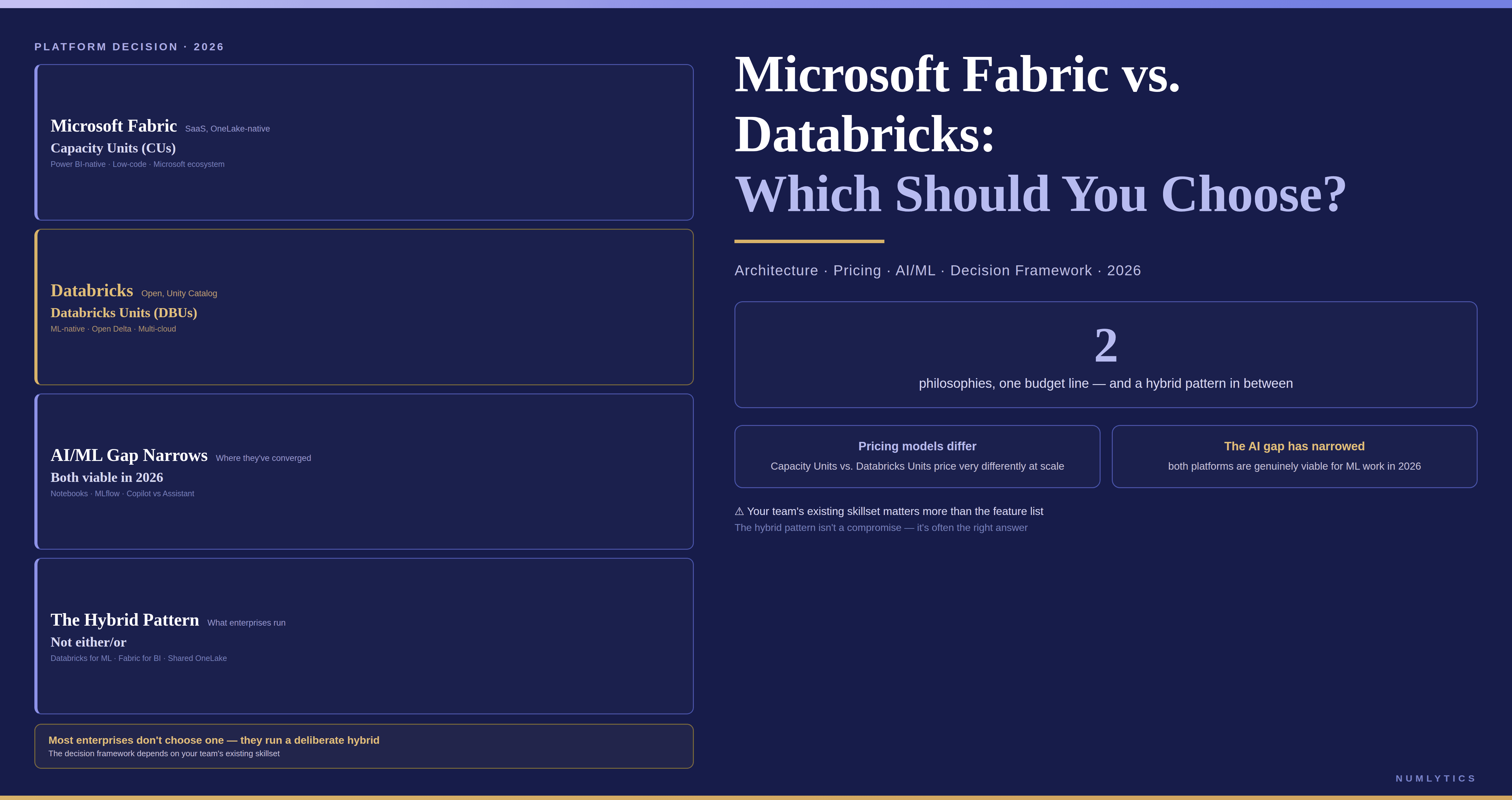Viewport: 1512px width, 800px height.
Task: Click the 'Not either/or' line
Action: click(88, 642)
